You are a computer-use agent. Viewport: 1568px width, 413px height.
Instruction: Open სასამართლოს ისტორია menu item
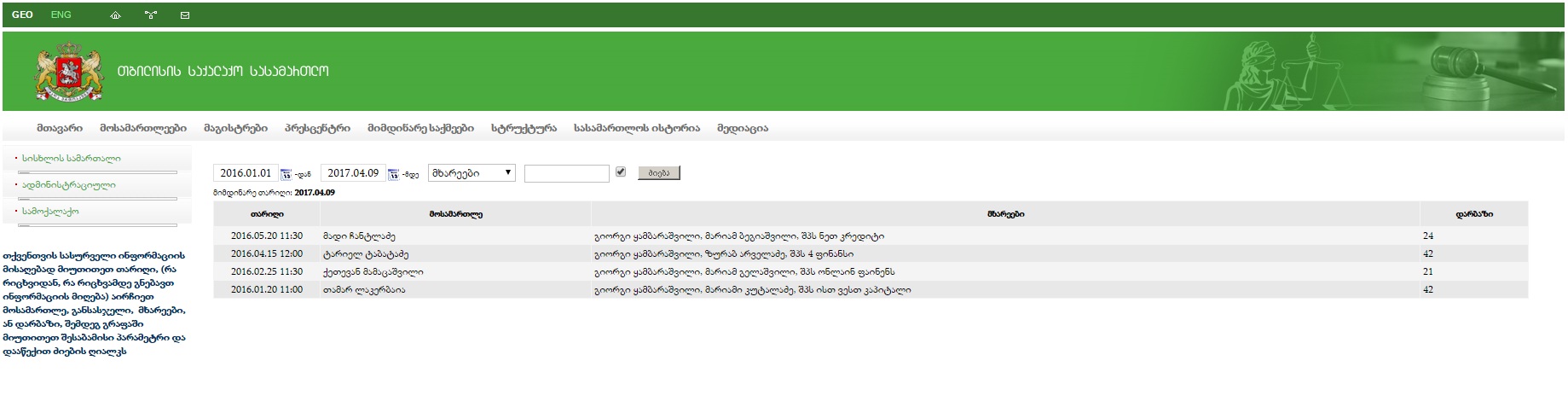pos(637,128)
